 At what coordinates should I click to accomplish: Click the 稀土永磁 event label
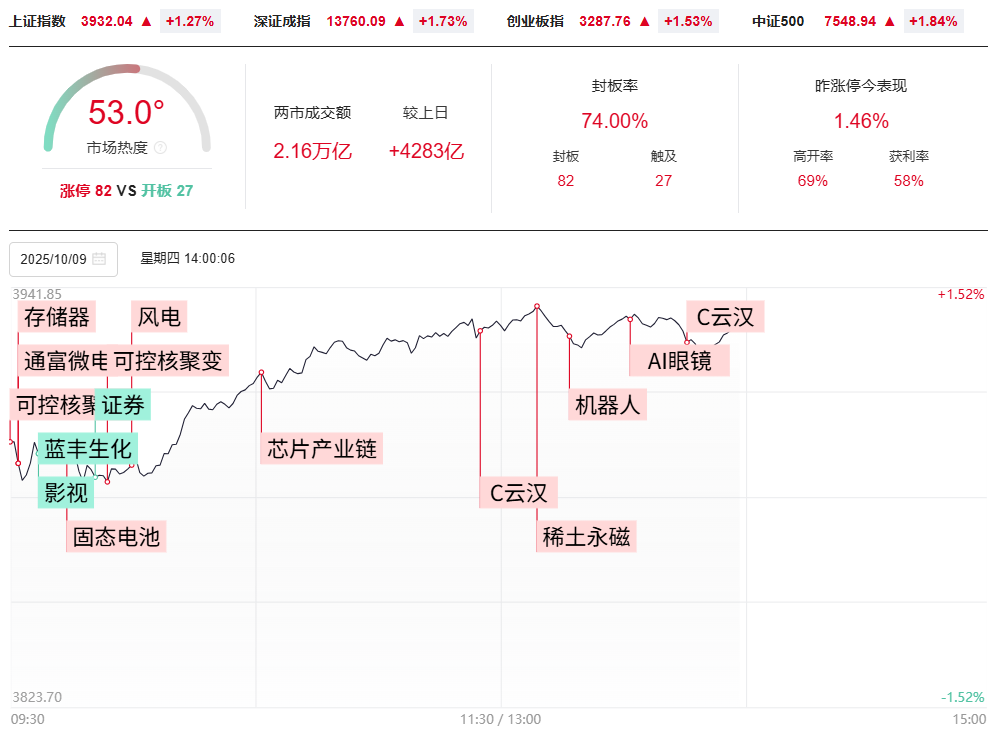(x=587, y=537)
